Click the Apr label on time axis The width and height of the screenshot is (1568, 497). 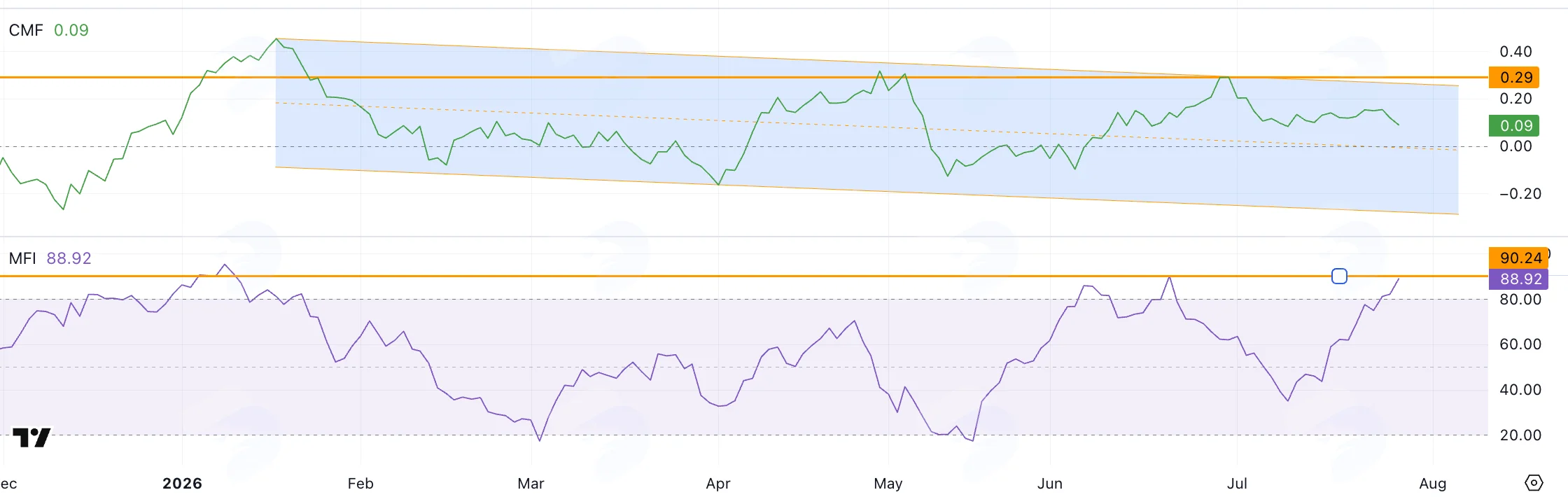pos(718,484)
